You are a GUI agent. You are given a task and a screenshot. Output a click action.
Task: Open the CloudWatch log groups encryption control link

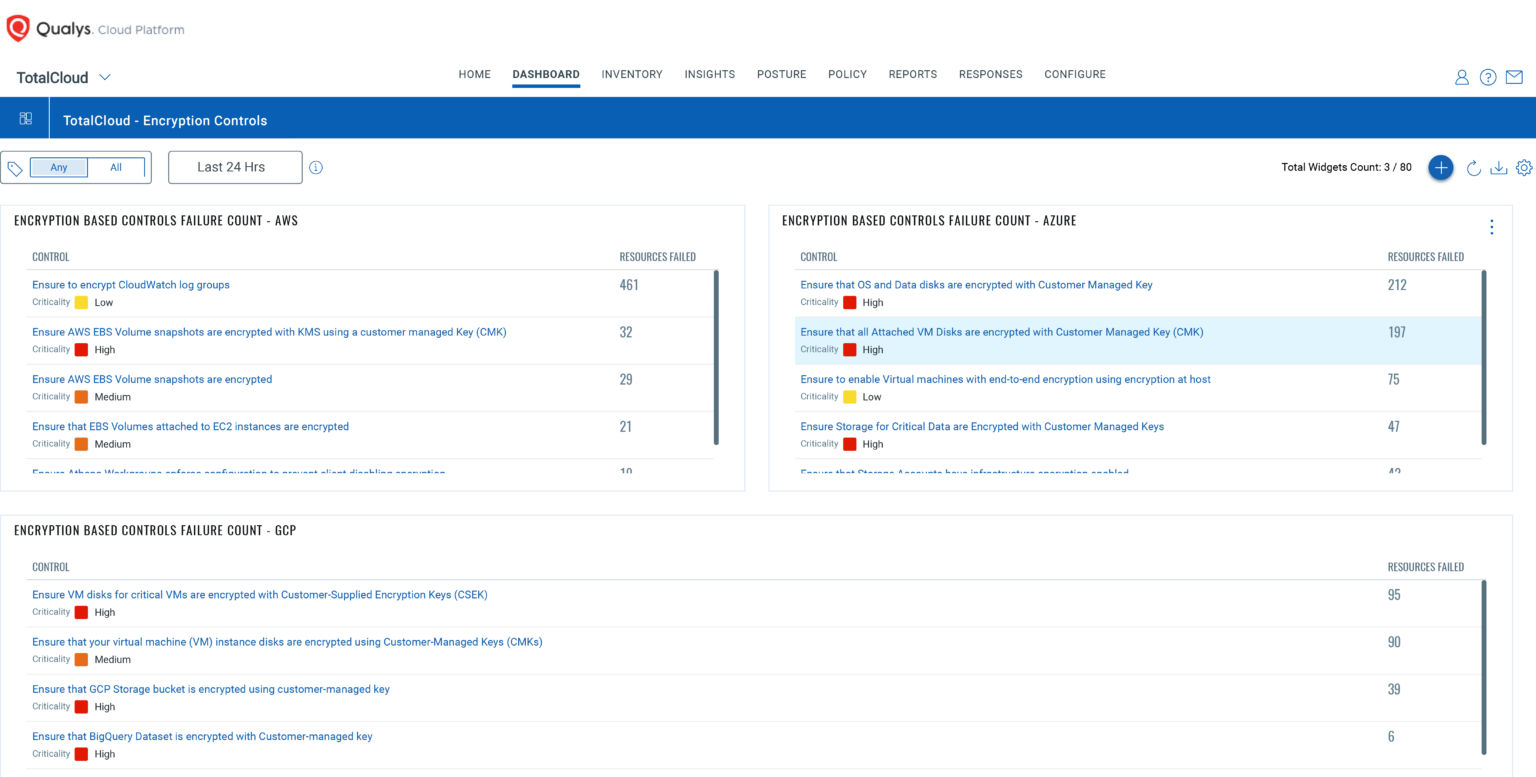(x=131, y=284)
